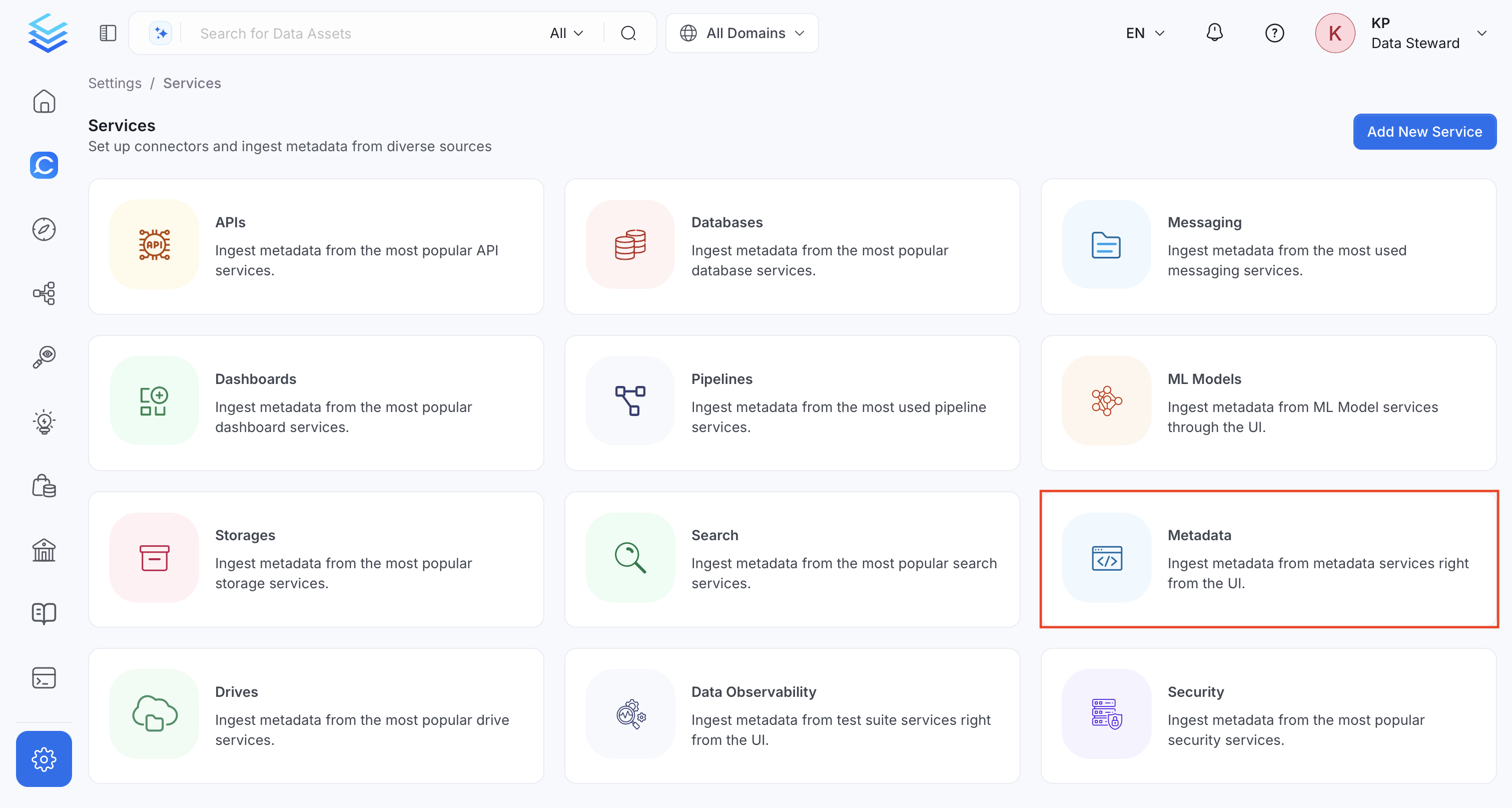
Task: Click the AI sparkle search icon
Action: coord(161,33)
